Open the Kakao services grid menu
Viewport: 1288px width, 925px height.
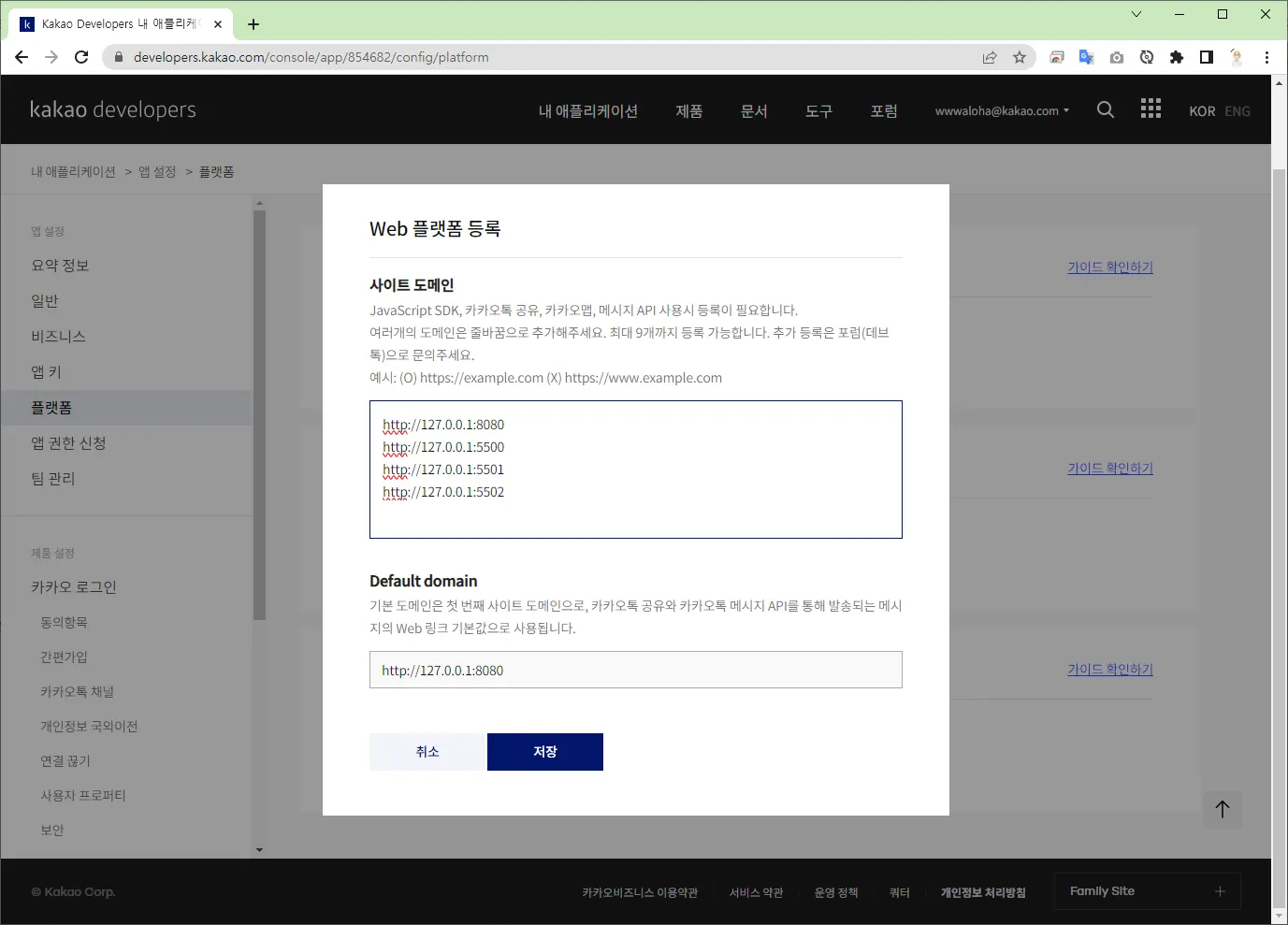pyautogui.click(x=1151, y=108)
